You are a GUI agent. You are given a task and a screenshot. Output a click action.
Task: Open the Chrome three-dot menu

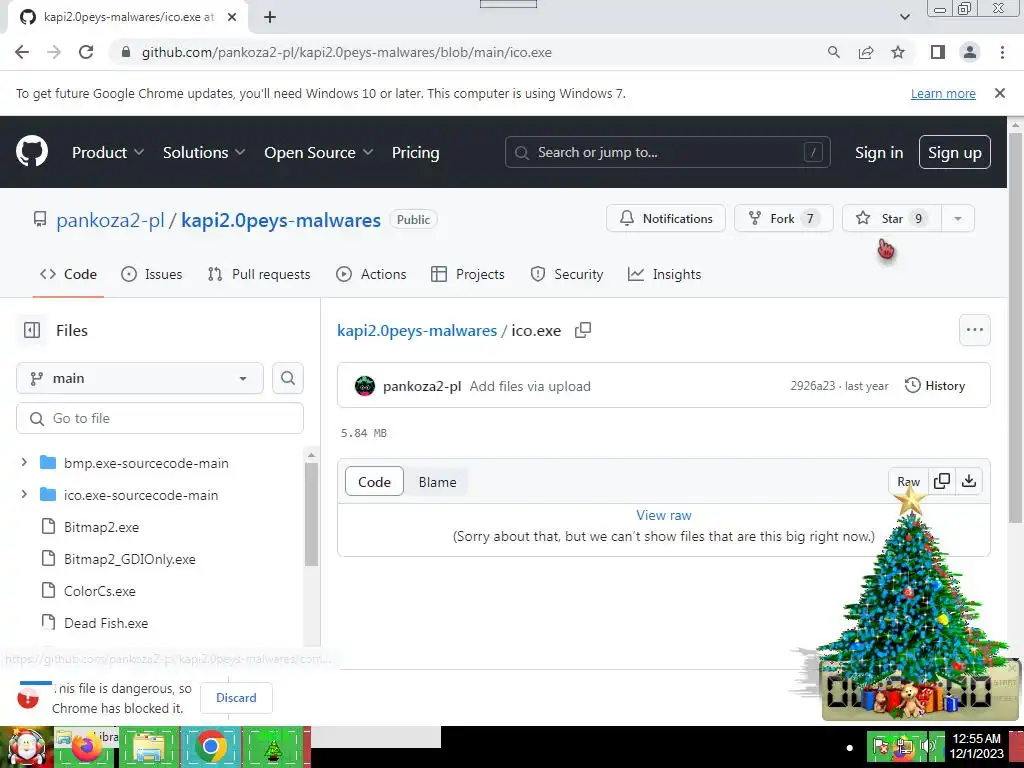[1002, 52]
